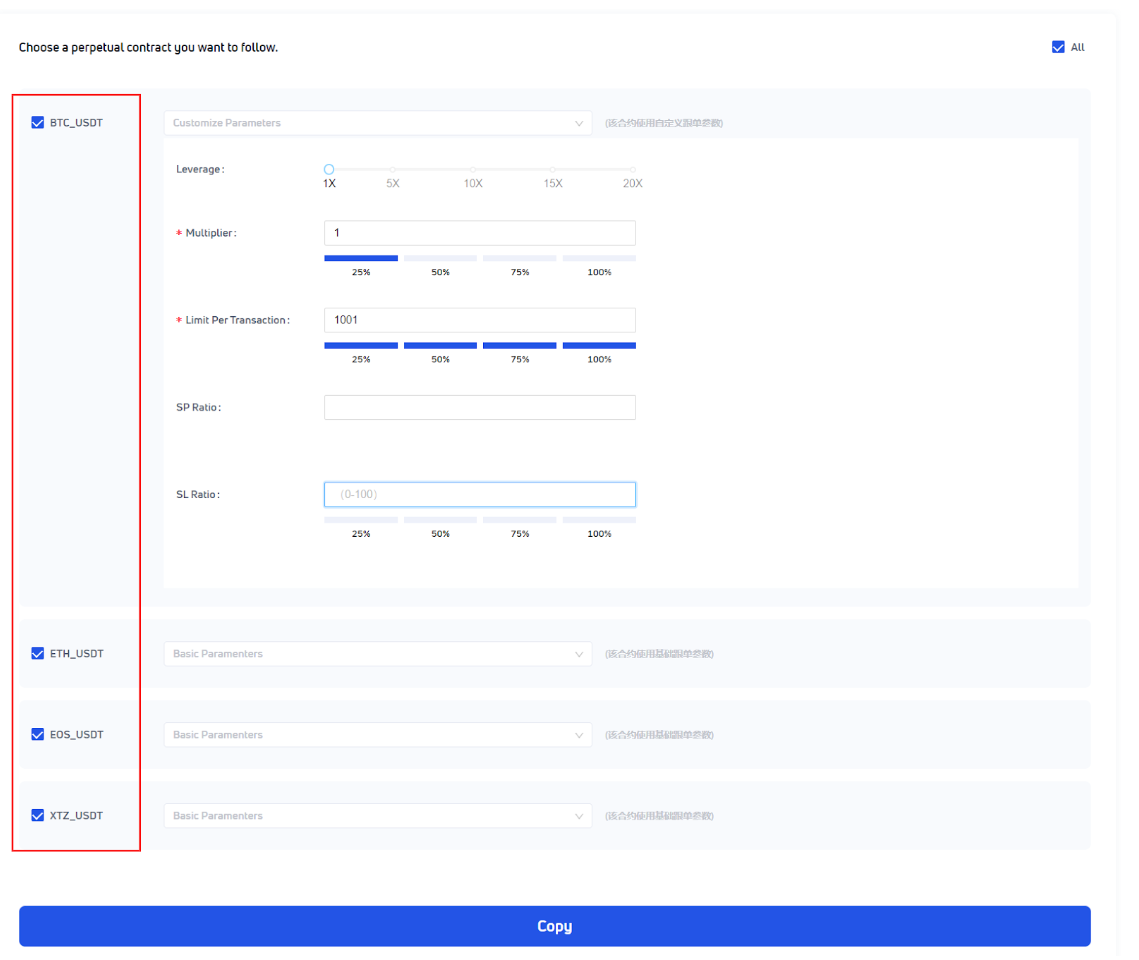This screenshot has width=1139, height=960.
Task: Focus the SP Ratio input field
Action: [479, 407]
